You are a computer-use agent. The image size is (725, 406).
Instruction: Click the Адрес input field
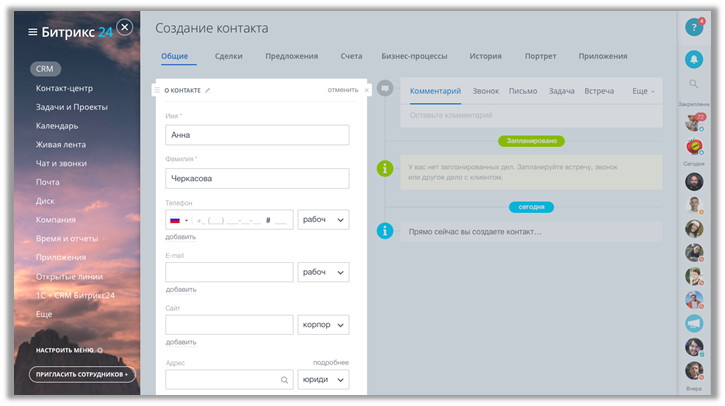coord(229,380)
